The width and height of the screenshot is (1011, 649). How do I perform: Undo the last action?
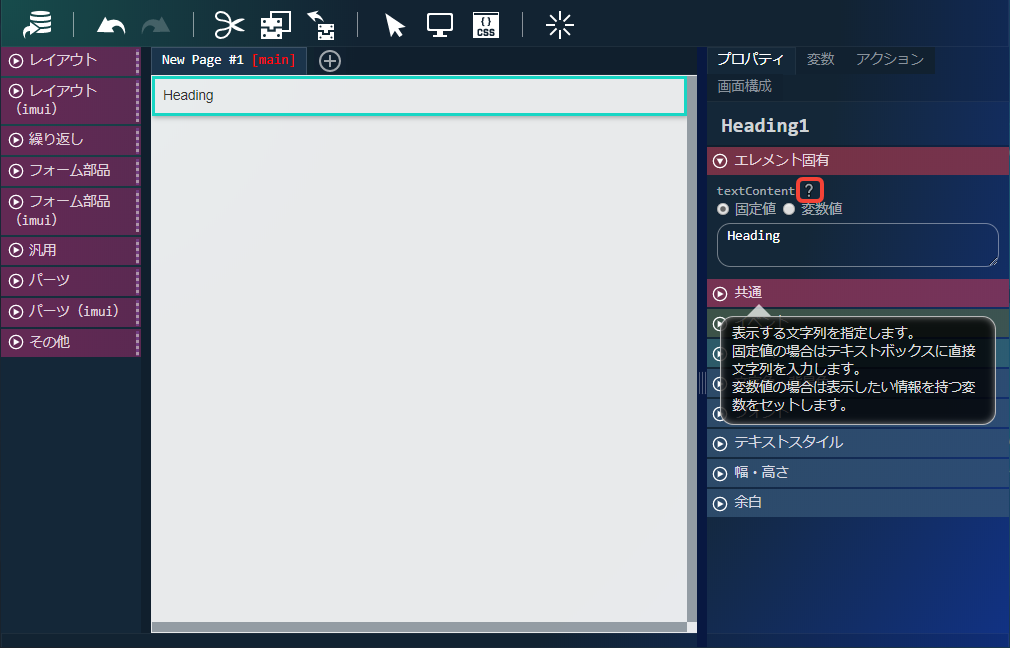111,26
